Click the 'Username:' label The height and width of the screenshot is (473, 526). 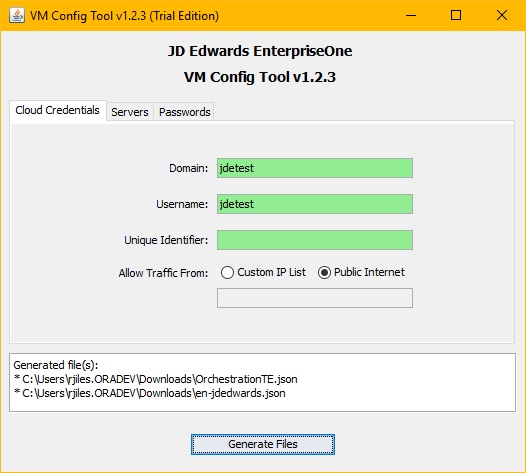pos(182,204)
